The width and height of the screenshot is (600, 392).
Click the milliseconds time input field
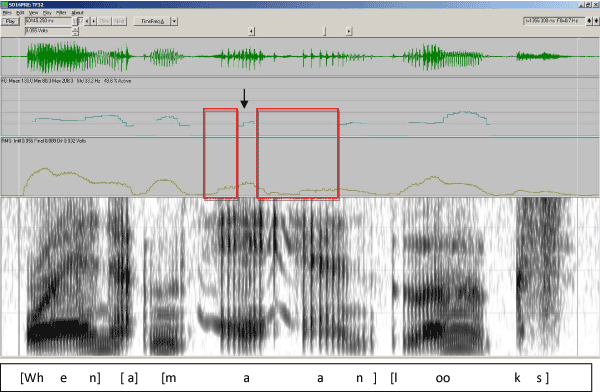[x=48, y=21]
